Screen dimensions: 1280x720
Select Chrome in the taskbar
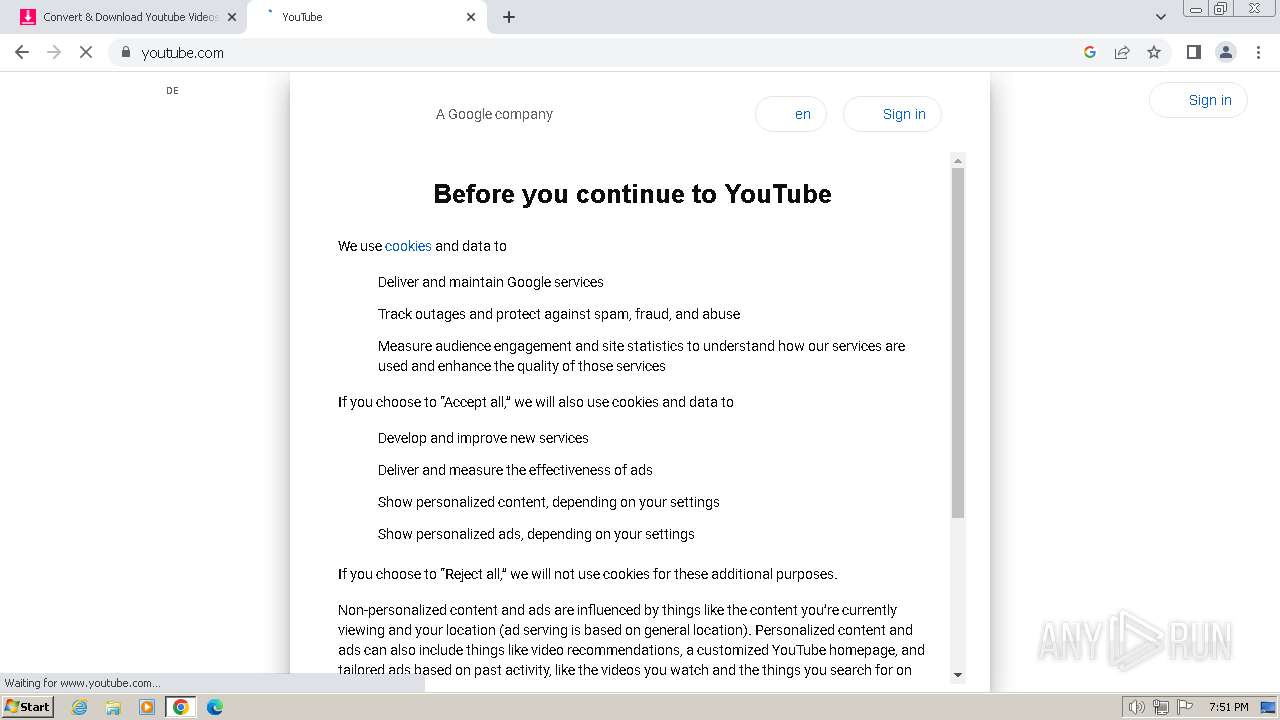click(181, 707)
